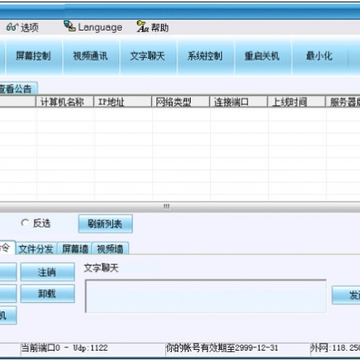The width and height of the screenshot is (360, 360).
Task: Click the 当前端口 Udp:1122 status text
Action: 64,348
